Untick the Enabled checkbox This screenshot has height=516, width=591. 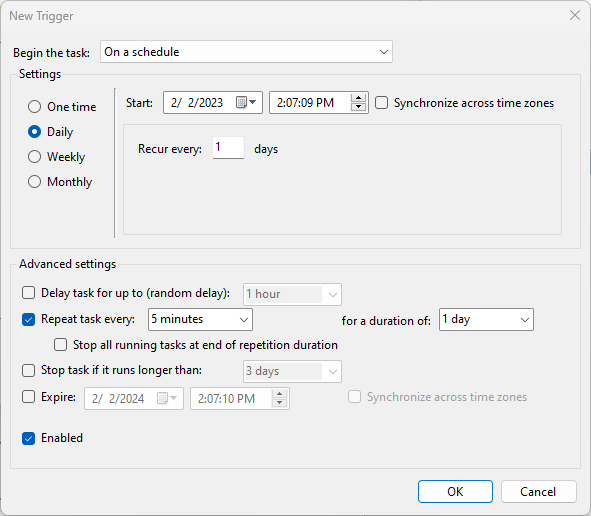(29, 438)
